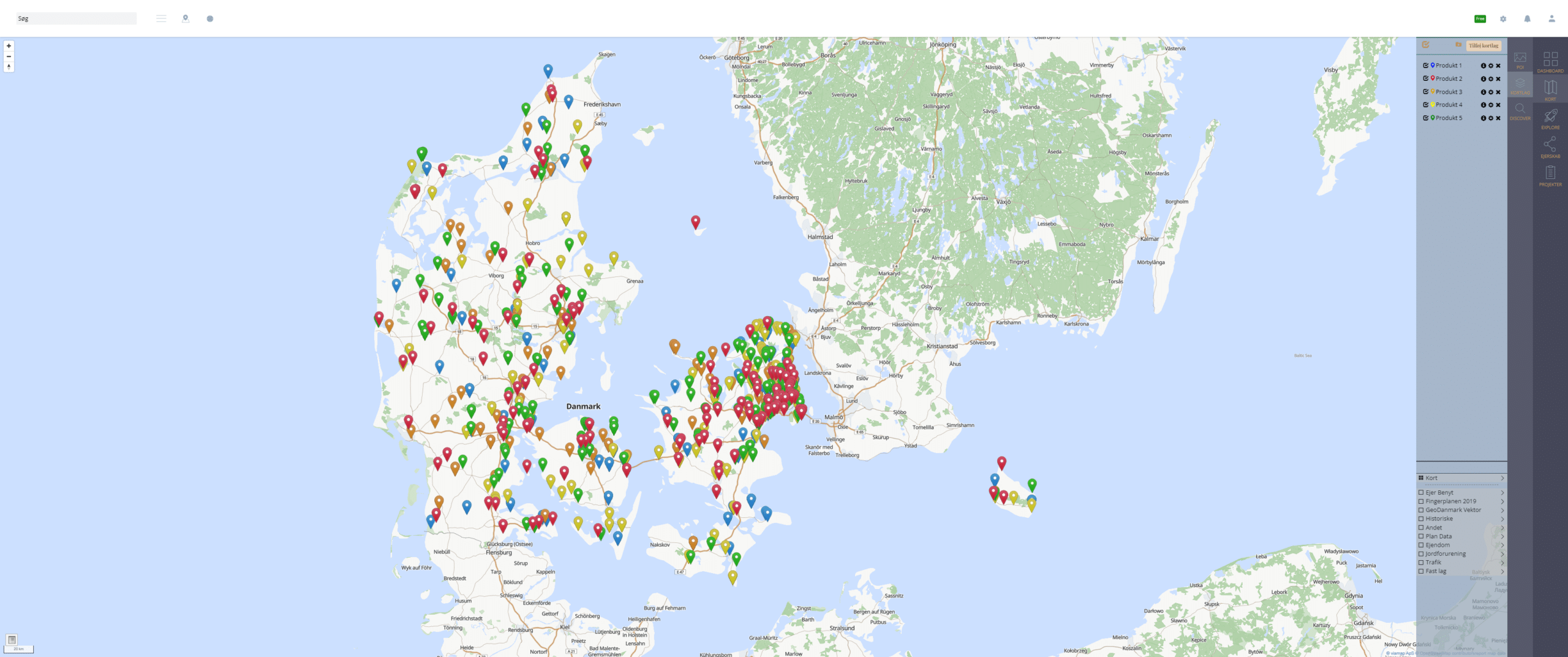Switch to the EXPLORE section
1568x657 pixels.
[1550, 119]
